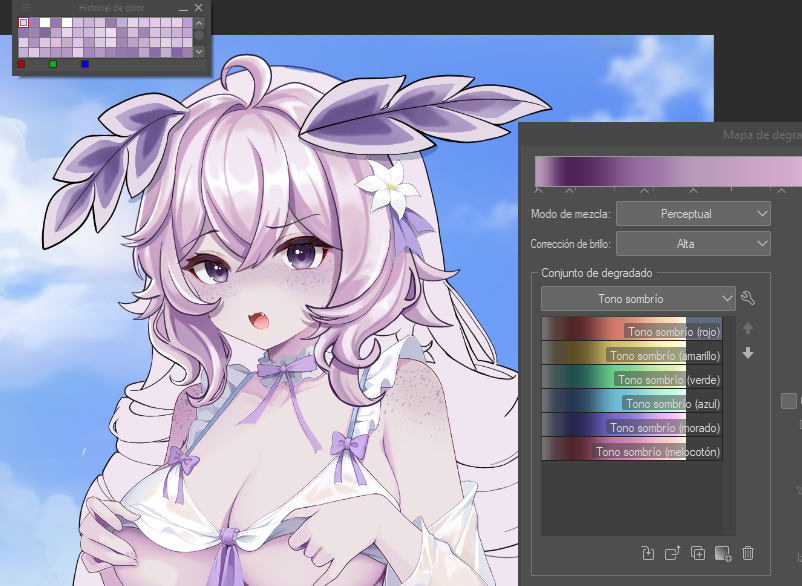Open the Tono sombrío gradient set dropdown
Viewport: 802px width, 586px height.
click(x=638, y=299)
